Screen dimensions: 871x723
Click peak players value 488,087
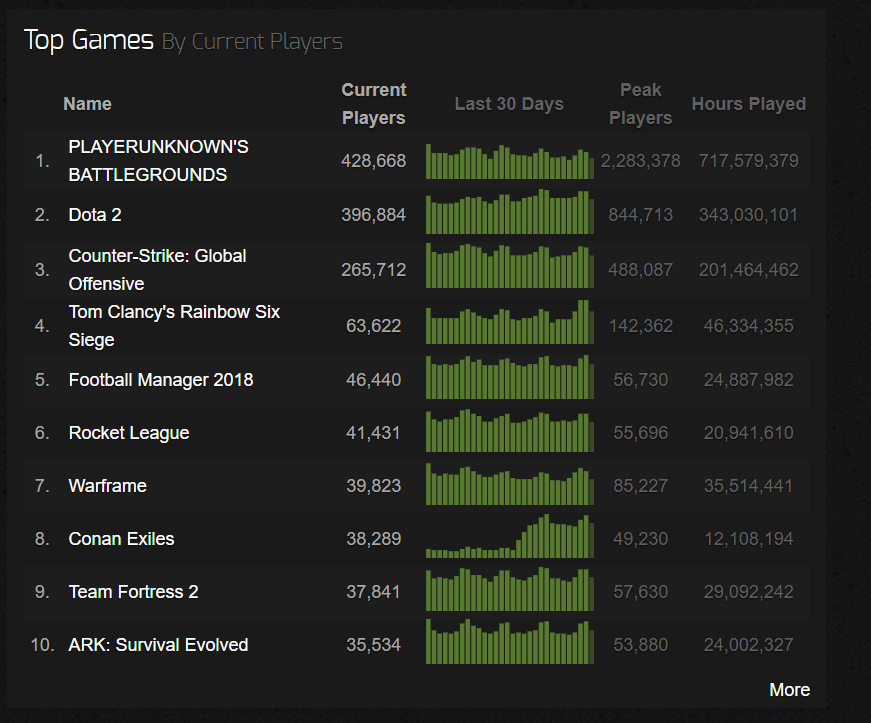640,270
